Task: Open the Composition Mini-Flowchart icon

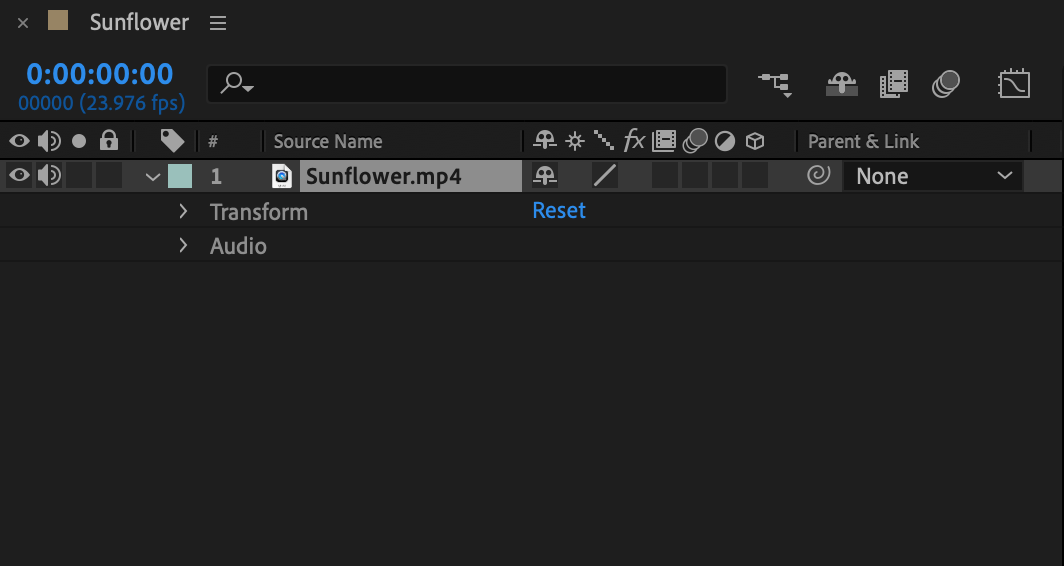Action: pyautogui.click(x=775, y=85)
